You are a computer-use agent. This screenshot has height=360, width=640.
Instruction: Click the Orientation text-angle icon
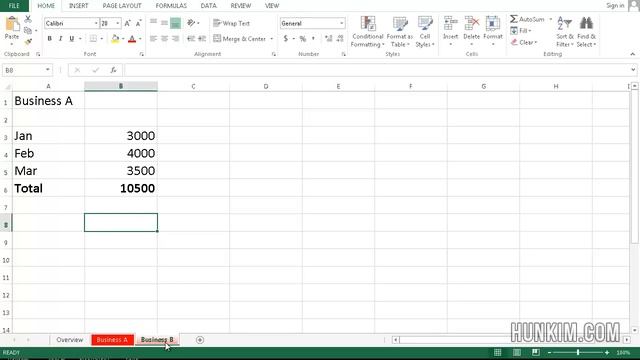point(191,23)
